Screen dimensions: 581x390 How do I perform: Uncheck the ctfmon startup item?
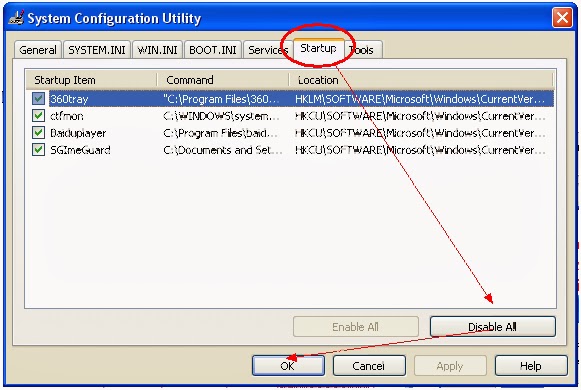[38, 116]
